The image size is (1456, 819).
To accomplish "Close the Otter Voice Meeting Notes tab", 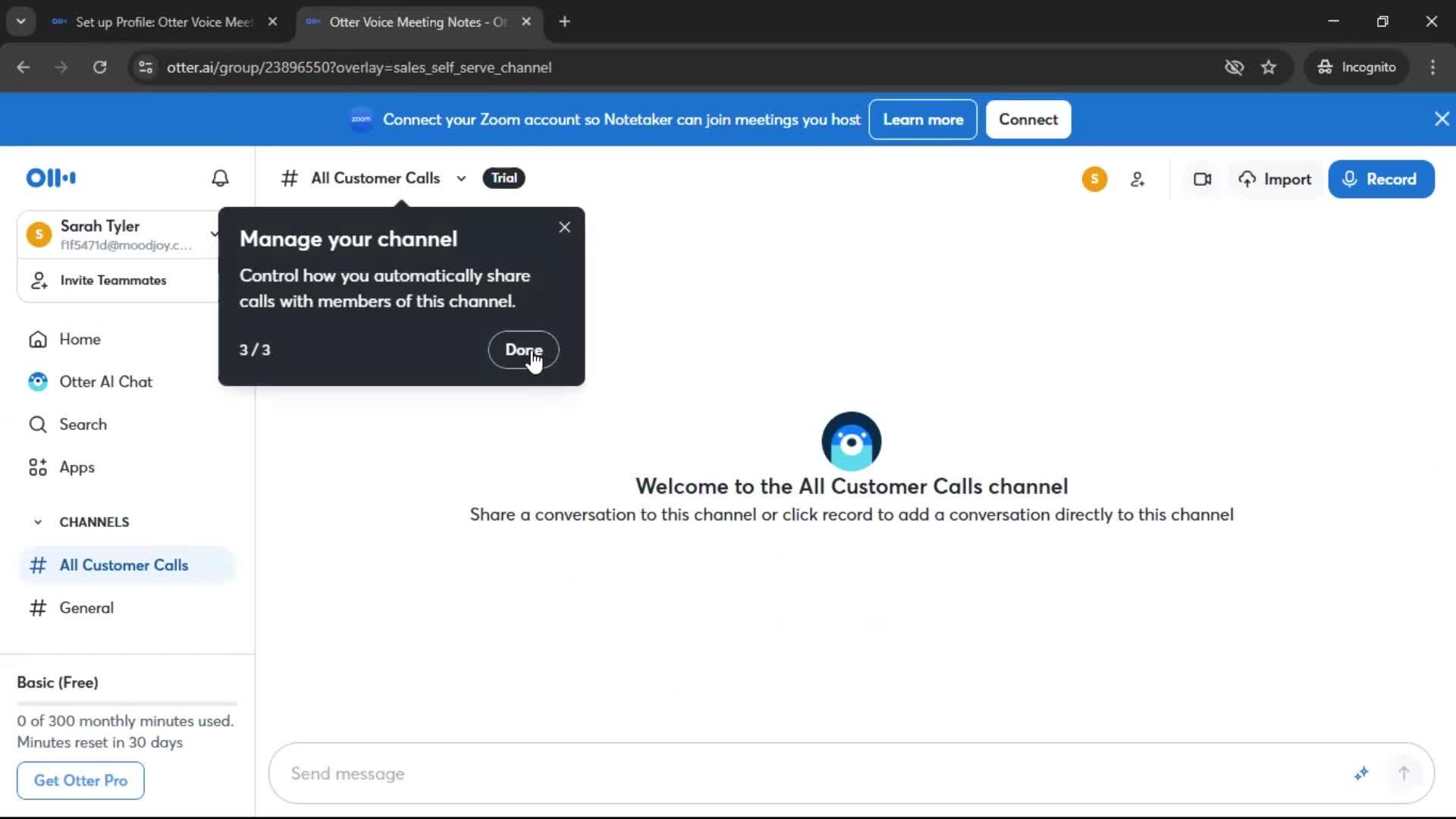I will point(526,22).
